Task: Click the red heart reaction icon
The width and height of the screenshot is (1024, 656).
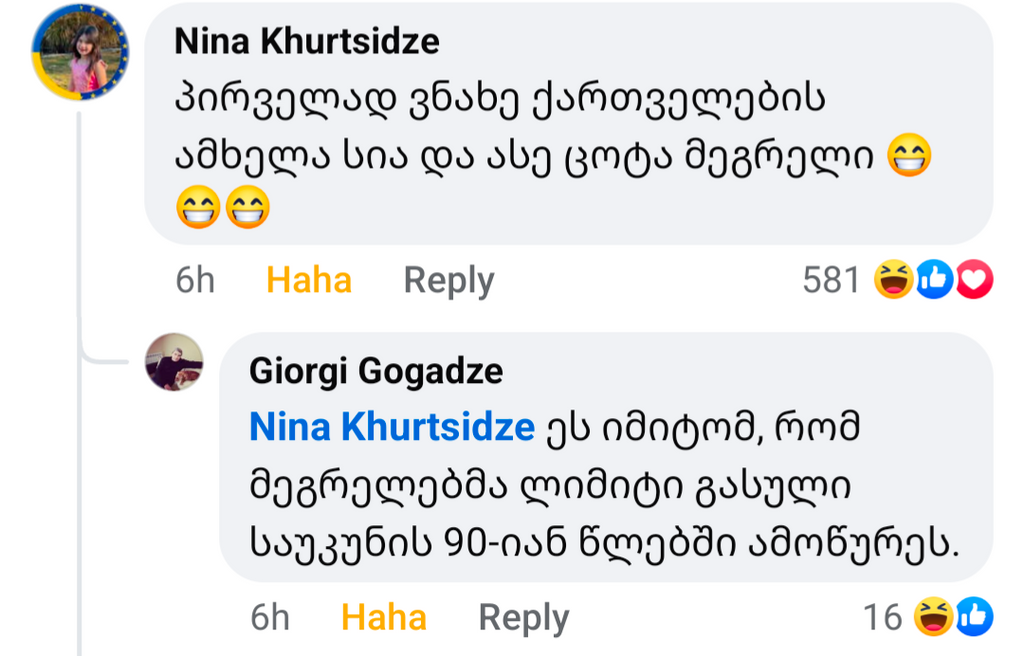Action: coord(973,280)
